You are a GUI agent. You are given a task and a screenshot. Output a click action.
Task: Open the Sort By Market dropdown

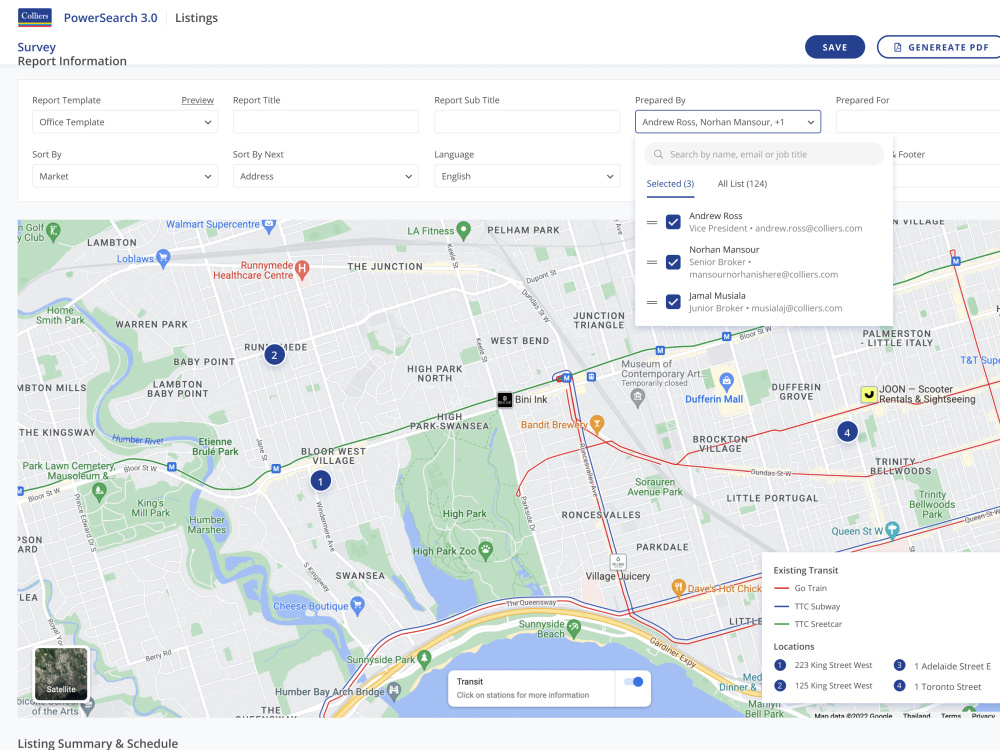click(x=125, y=176)
